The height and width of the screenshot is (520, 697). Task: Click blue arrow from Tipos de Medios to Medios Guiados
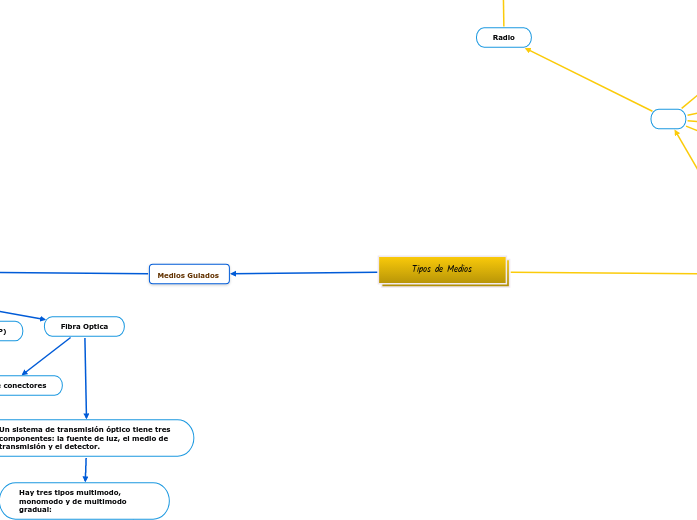click(x=305, y=273)
